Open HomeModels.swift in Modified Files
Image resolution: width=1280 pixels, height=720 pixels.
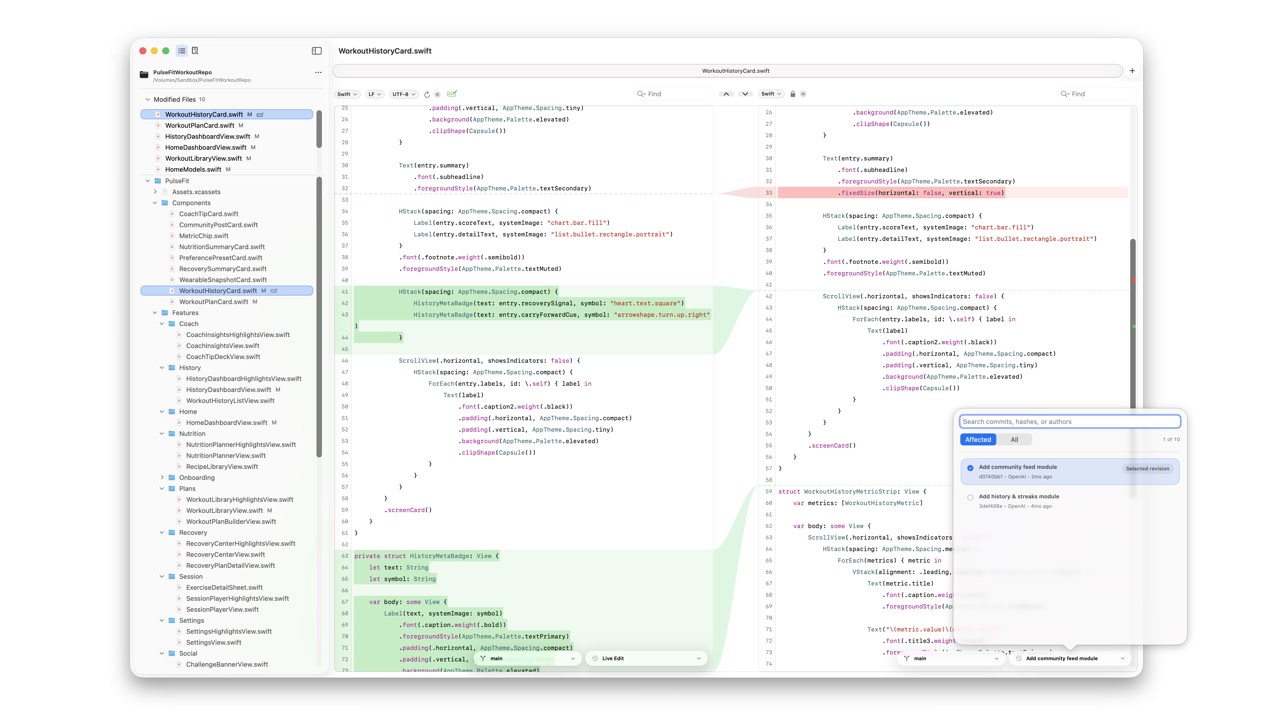pos(193,170)
